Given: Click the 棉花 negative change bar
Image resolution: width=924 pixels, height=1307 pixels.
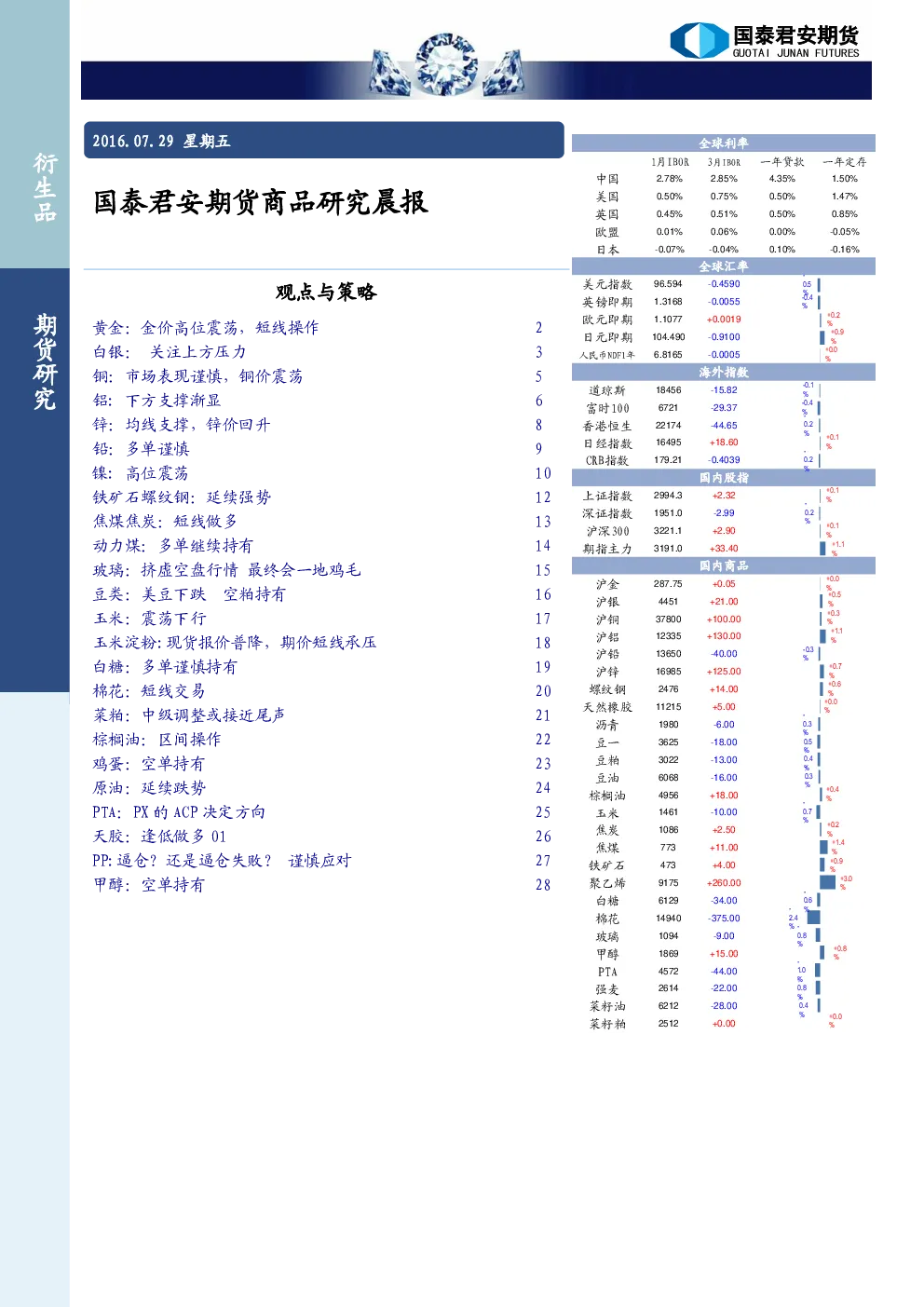Looking at the screenshot, I should (x=813, y=918).
